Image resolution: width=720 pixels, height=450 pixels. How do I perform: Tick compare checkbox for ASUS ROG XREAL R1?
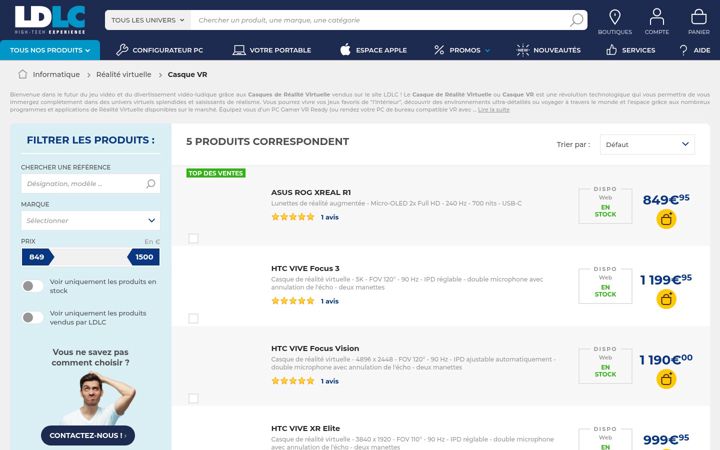193,238
